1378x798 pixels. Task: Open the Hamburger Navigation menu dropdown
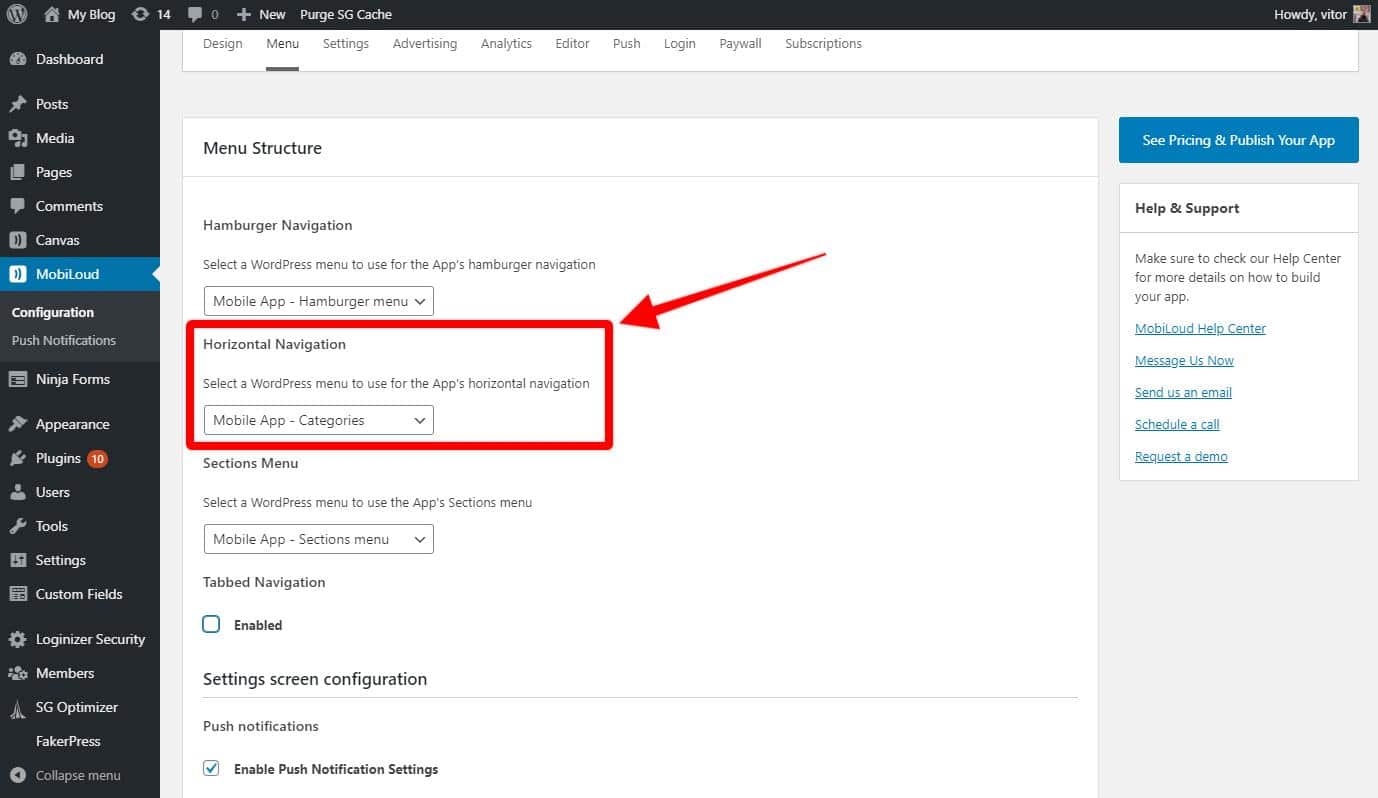pyautogui.click(x=319, y=301)
